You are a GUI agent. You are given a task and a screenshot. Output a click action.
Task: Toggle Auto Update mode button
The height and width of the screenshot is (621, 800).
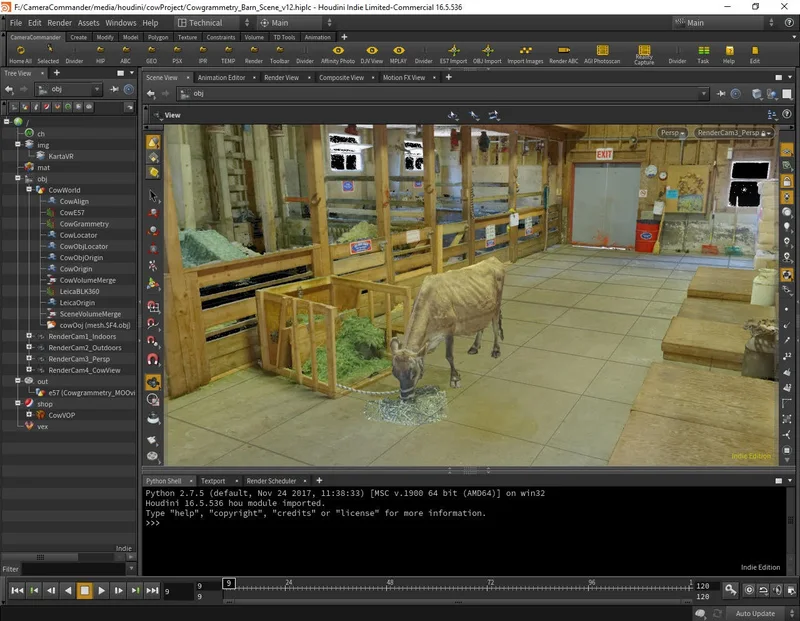(755, 613)
